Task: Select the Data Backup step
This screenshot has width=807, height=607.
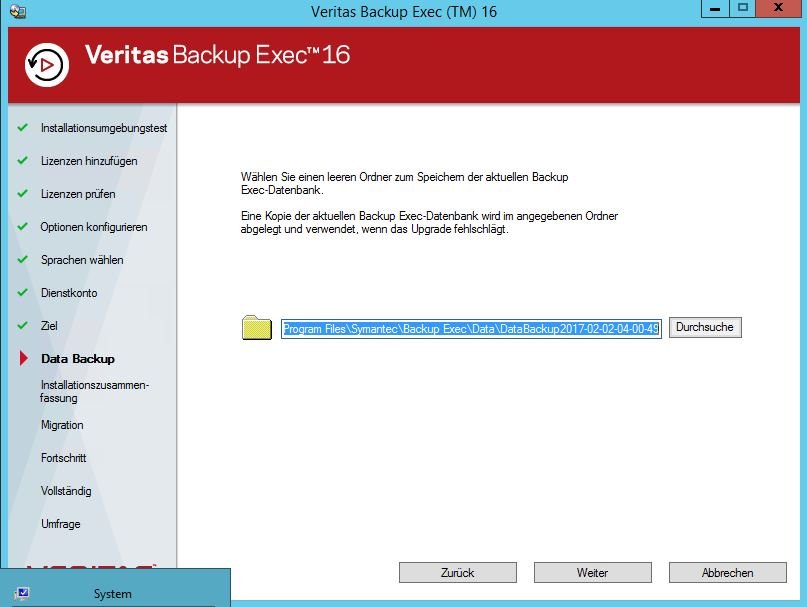Action: (x=78, y=358)
